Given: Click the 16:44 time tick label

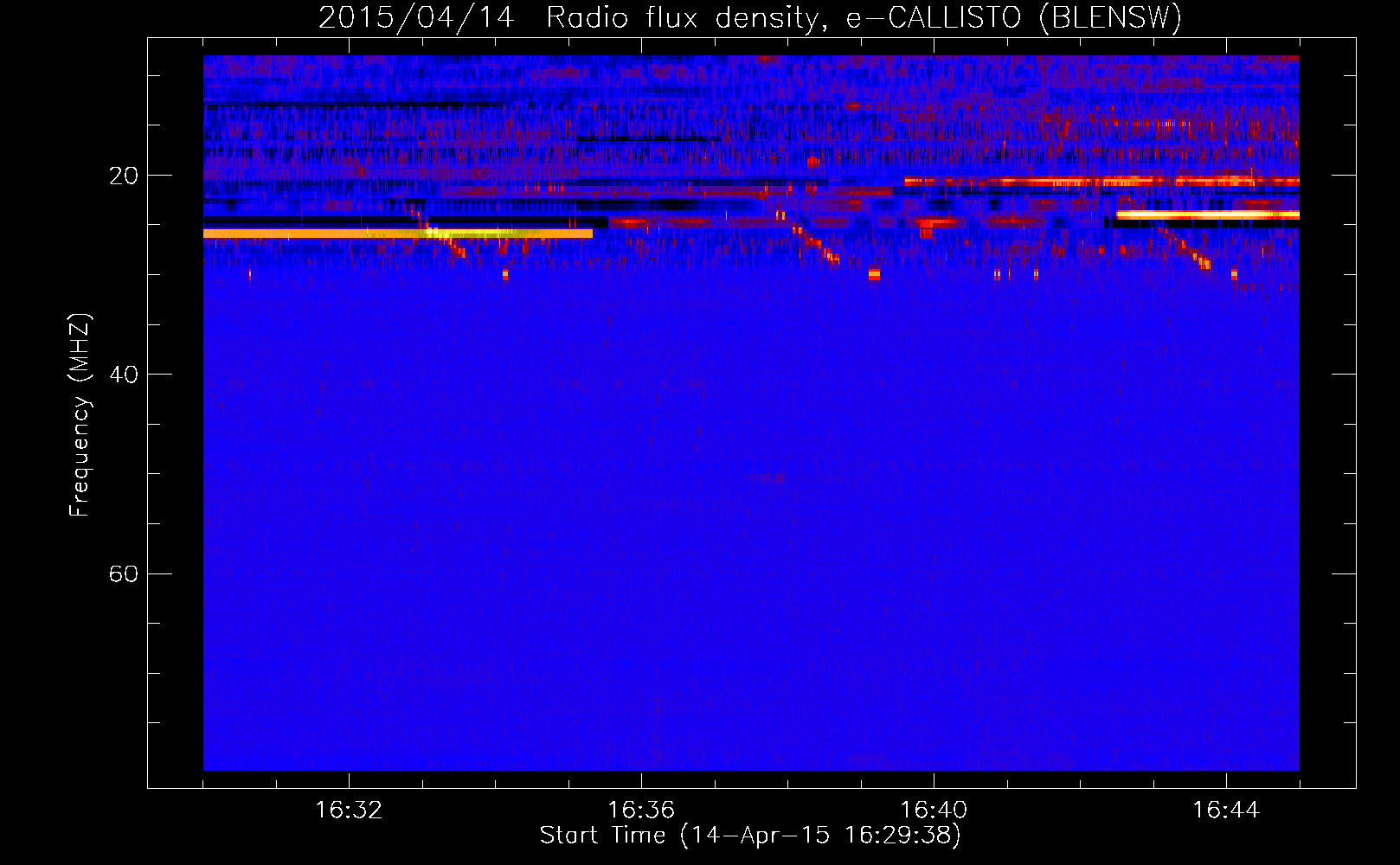Looking at the screenshot, I should click(x=1226, y=810).
